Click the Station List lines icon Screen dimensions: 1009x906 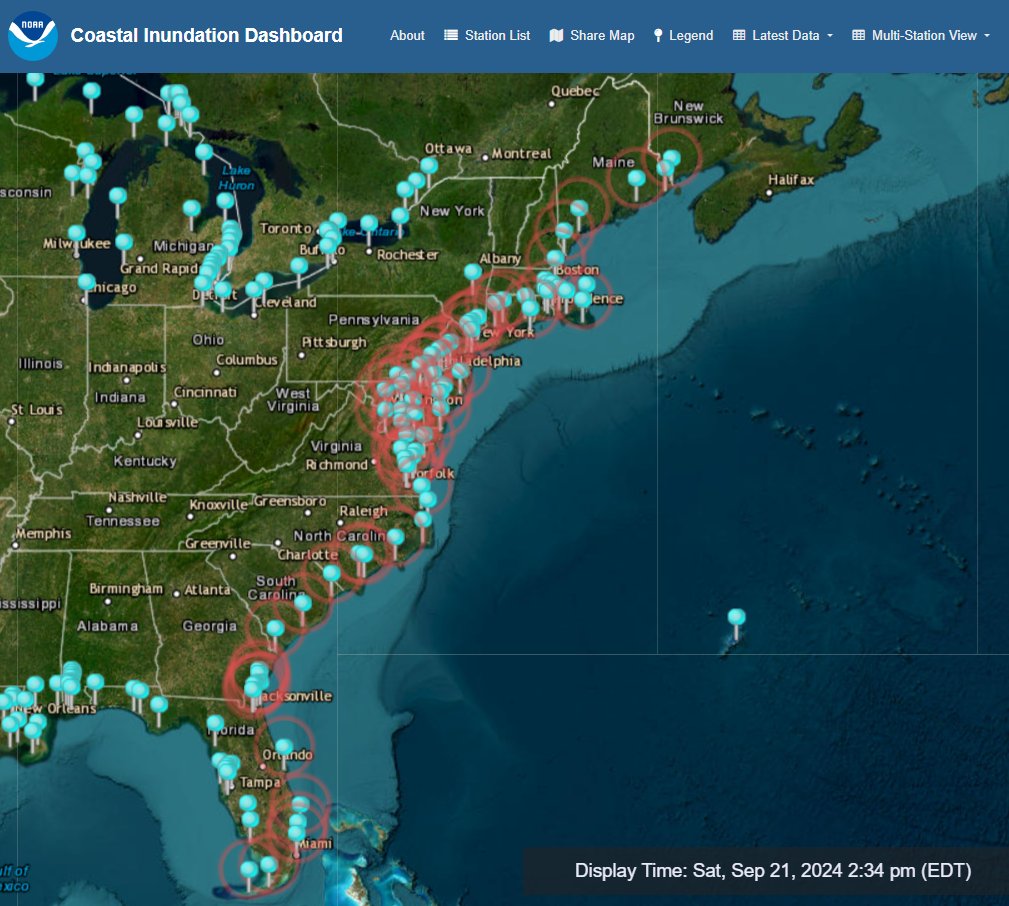coord(451,35)
